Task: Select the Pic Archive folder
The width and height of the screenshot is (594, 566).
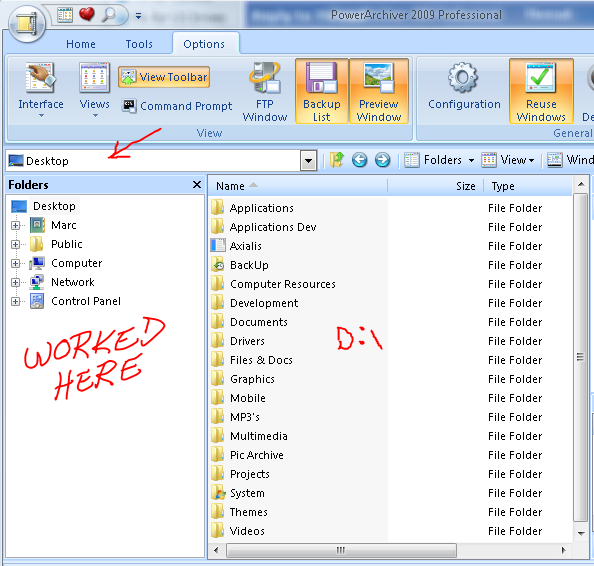Action: [257, 455]
